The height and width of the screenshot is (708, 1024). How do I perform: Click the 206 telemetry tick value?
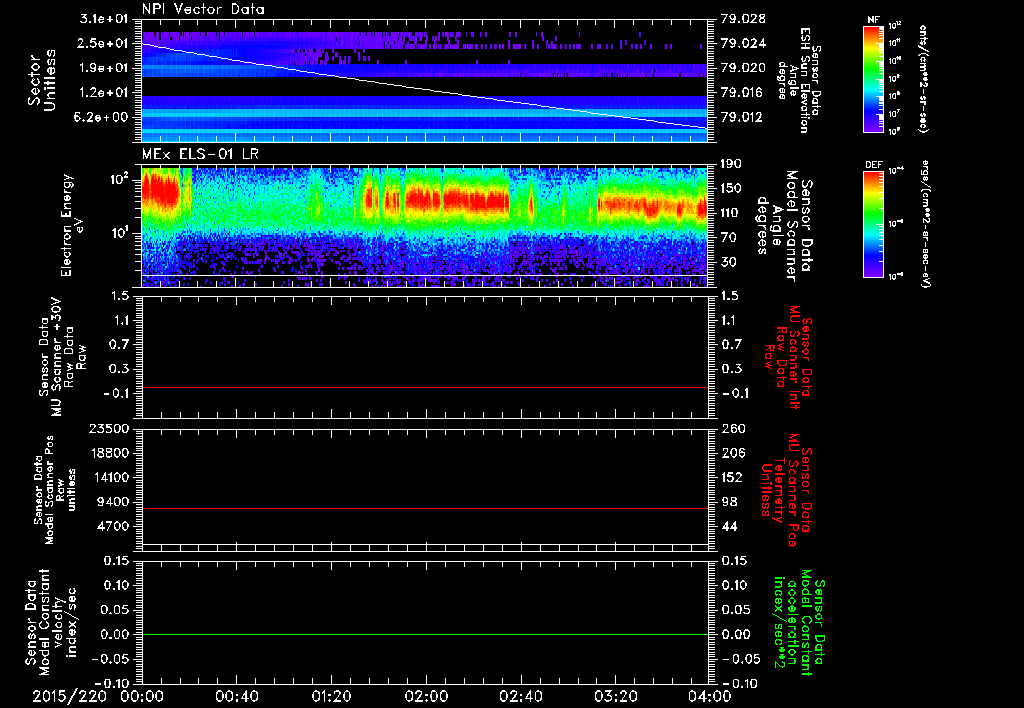point(732,453)
